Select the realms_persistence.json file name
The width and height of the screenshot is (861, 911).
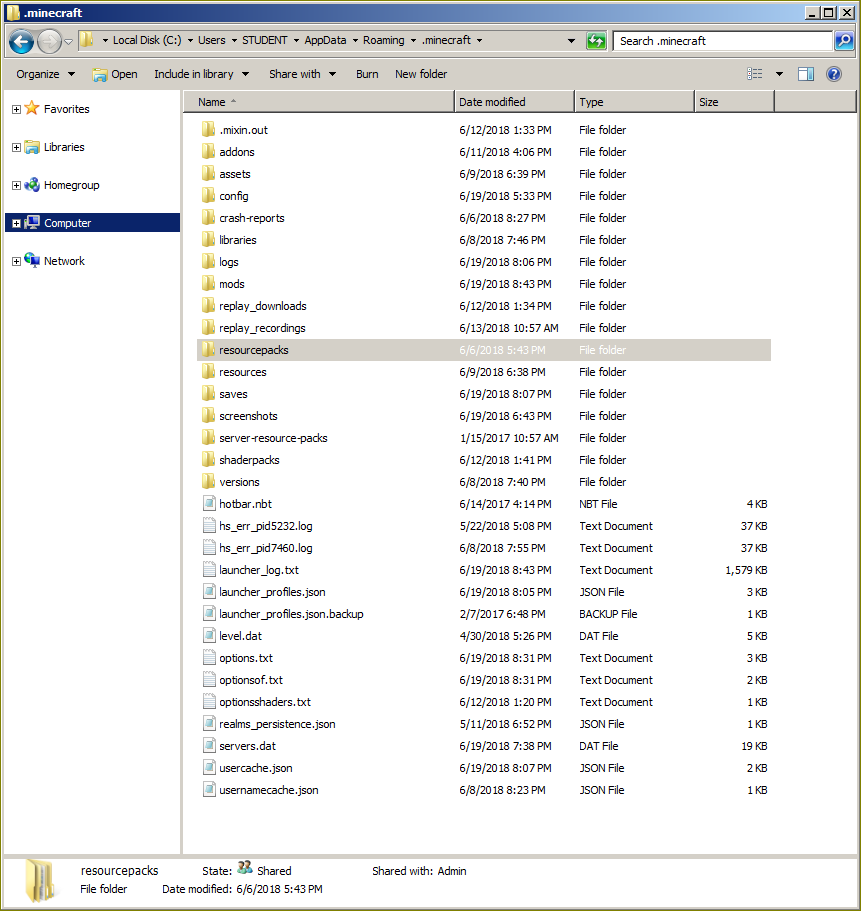point(277,724)
